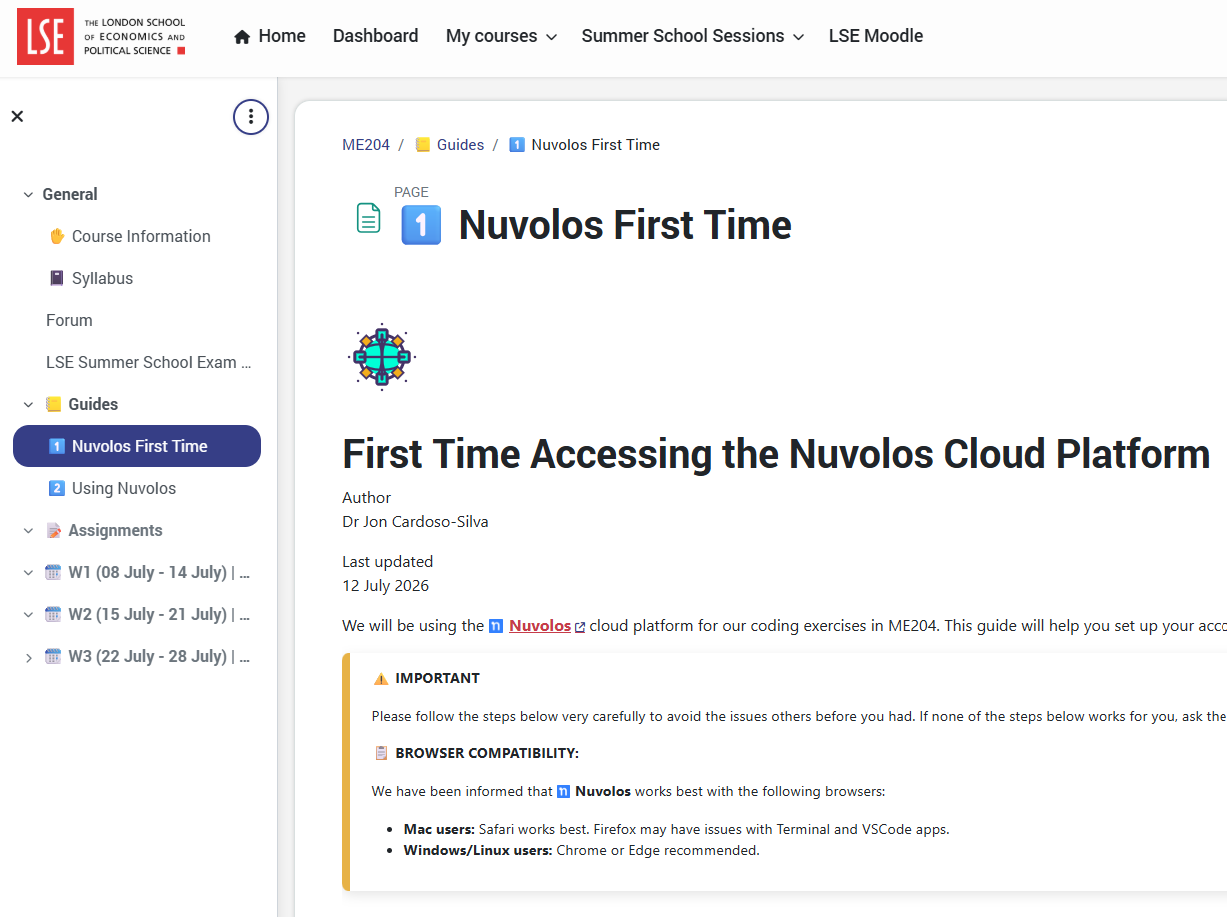This screenshot has width=1227, height=917.
Task: Click the Home house icon
Action: pyautogui.click(x=242, y=37)
